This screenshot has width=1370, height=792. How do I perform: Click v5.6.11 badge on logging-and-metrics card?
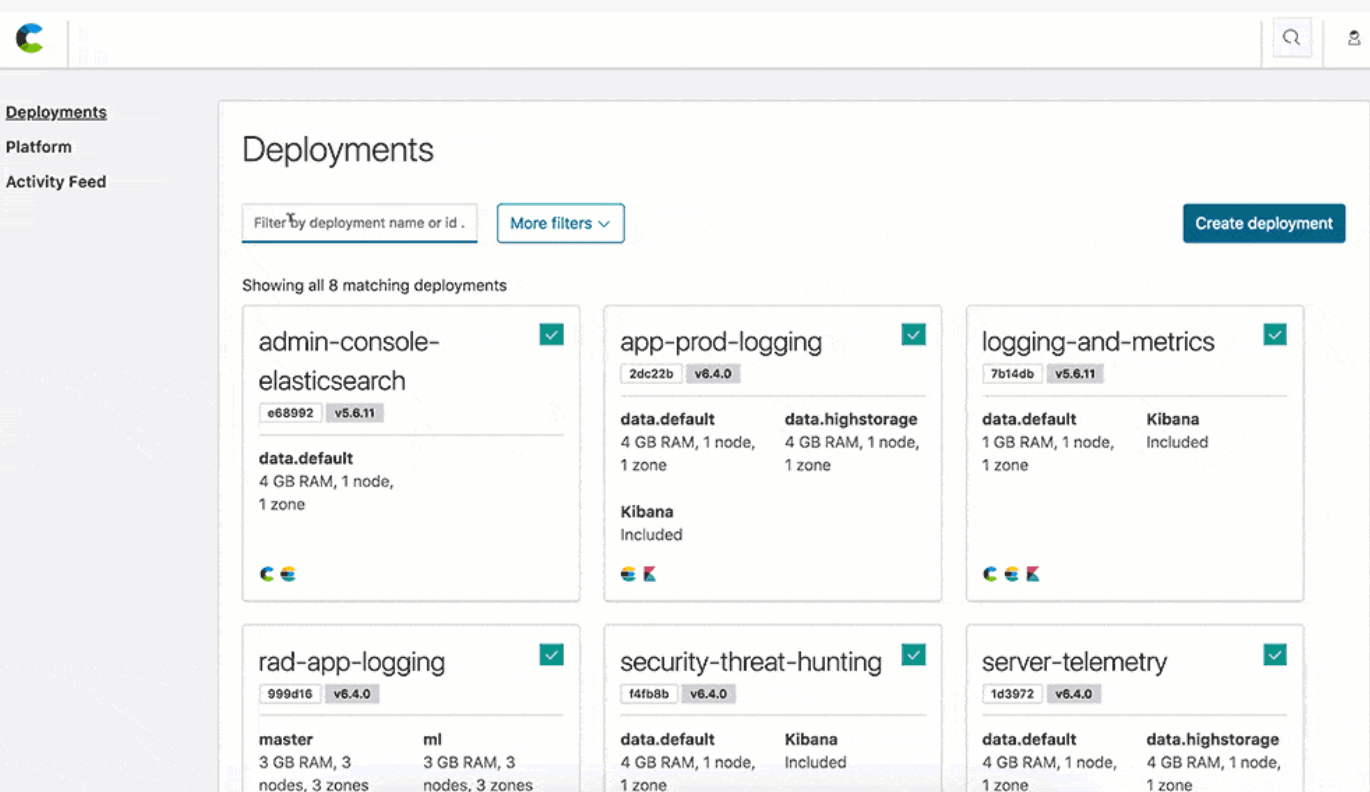tap(1076, 374)
